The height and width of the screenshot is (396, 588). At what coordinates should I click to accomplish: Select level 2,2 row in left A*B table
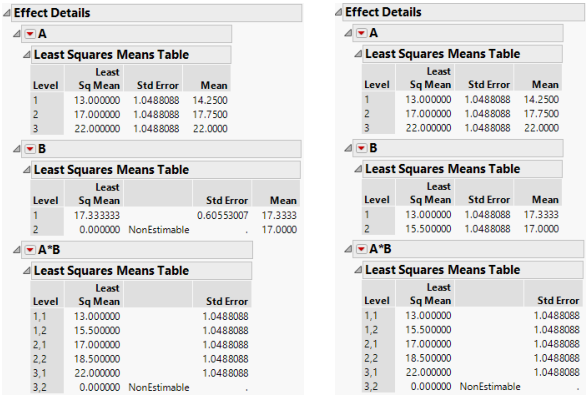tap(141, 359)
